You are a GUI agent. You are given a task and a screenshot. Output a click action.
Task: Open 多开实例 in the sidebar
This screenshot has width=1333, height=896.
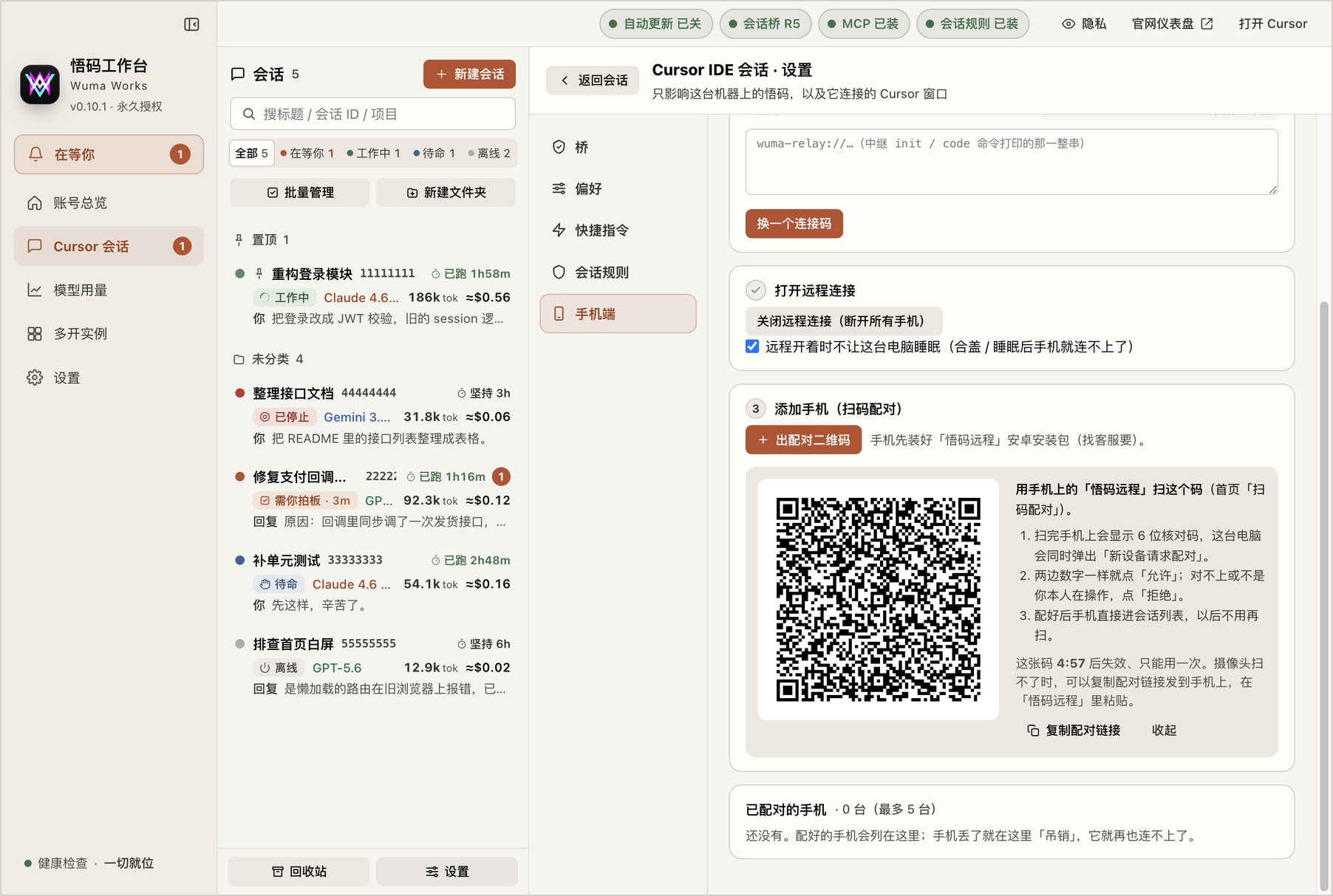(x=109, y=333)
